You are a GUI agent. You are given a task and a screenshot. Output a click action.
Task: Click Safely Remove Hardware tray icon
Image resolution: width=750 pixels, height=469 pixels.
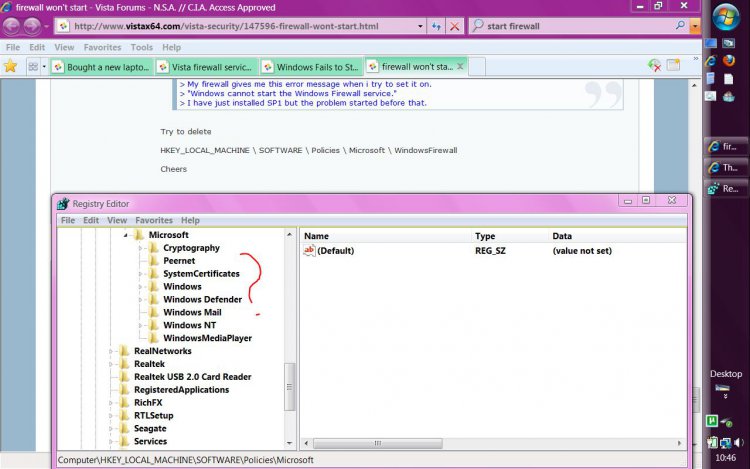tap(727, 422)
